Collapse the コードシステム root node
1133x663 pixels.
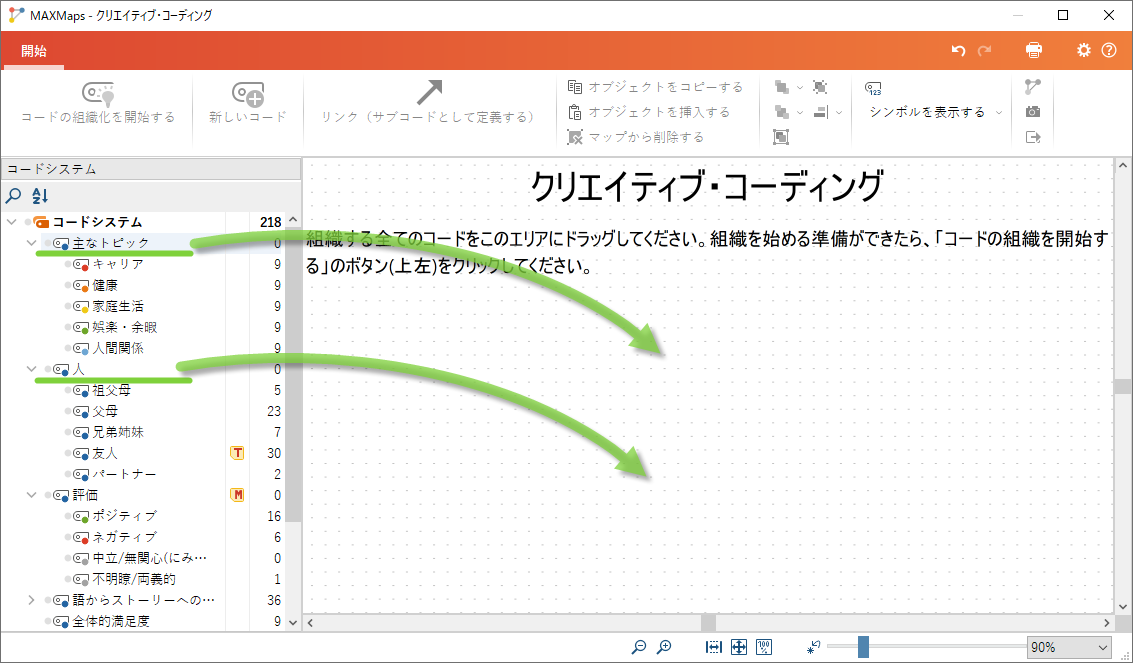click(12, 222)
